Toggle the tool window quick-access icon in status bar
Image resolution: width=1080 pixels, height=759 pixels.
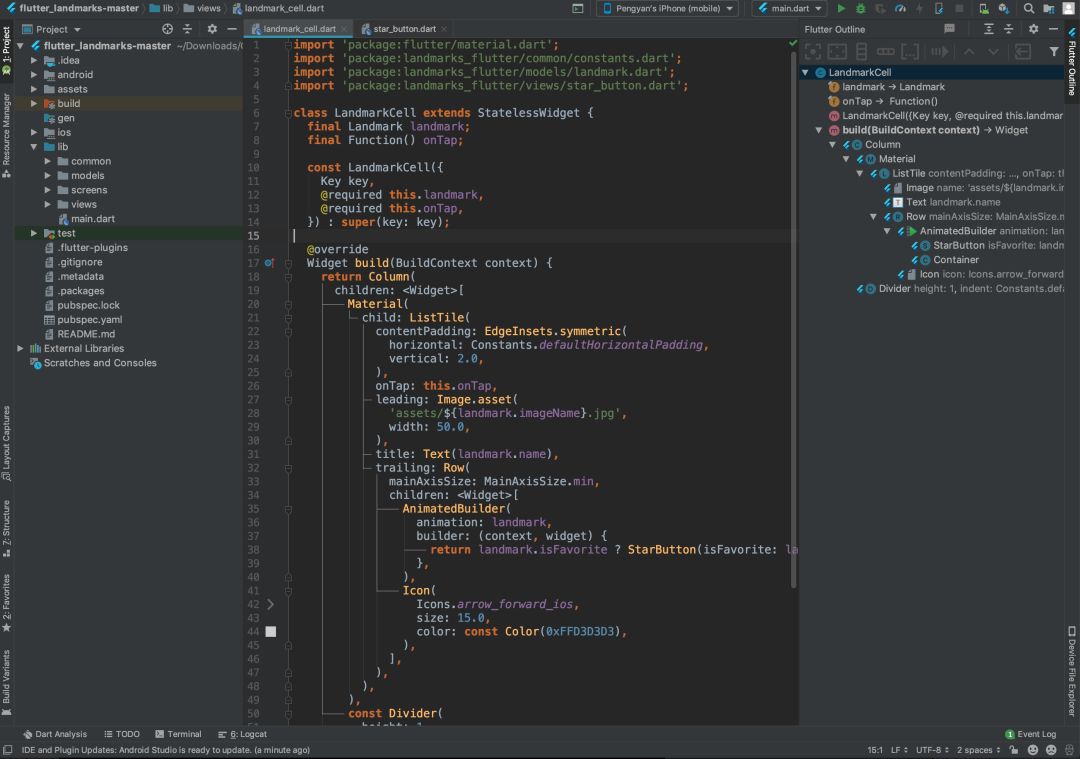point(8,750)
